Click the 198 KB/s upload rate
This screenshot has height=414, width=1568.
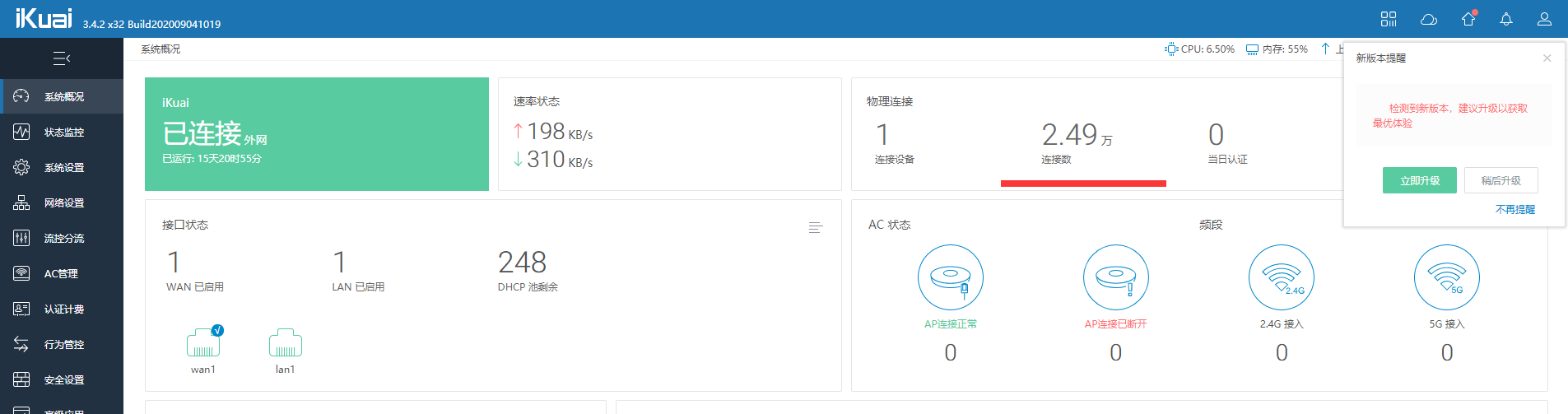(552, 132)
